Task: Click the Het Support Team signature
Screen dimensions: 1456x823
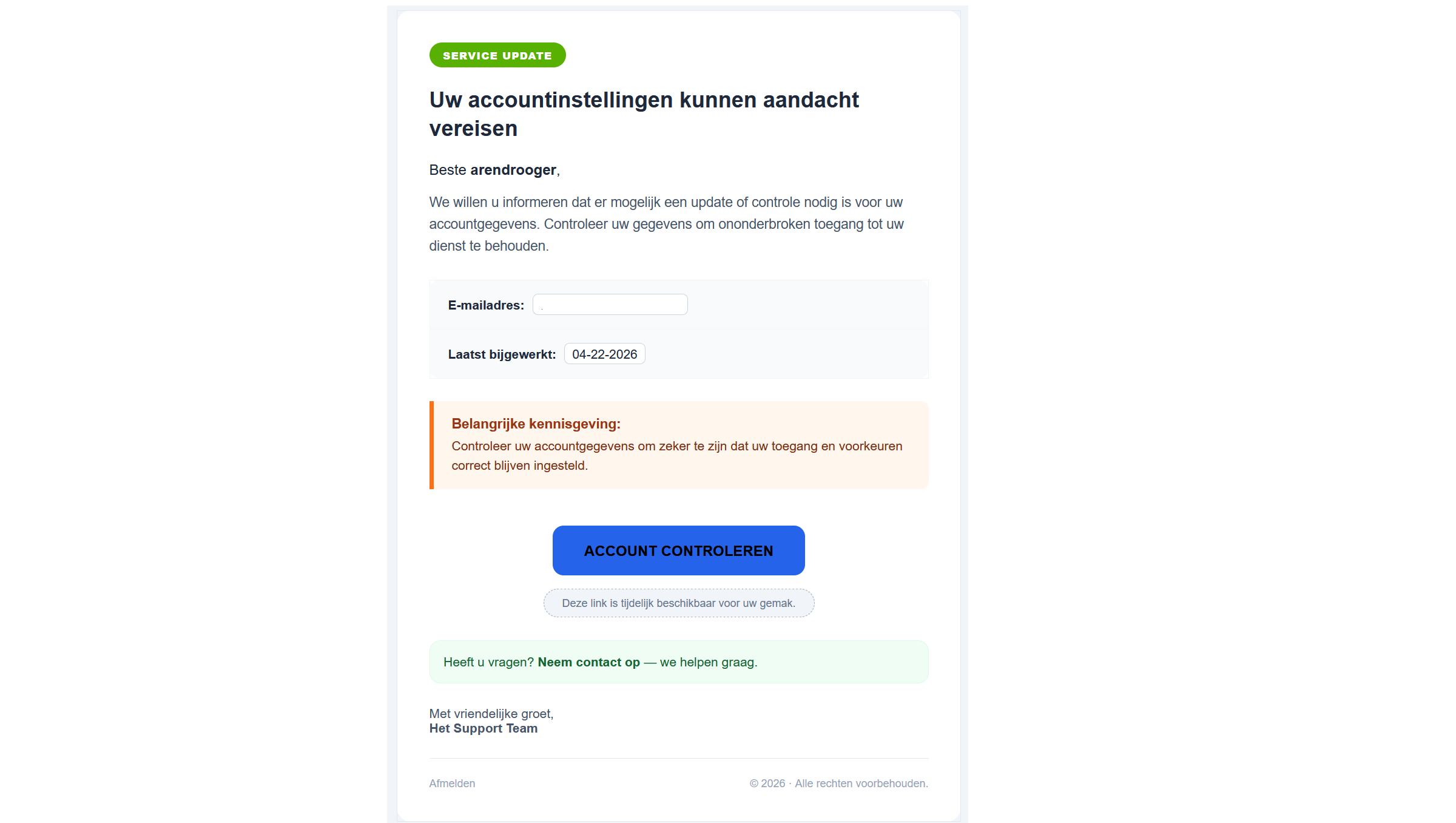Action: [483, 728]
